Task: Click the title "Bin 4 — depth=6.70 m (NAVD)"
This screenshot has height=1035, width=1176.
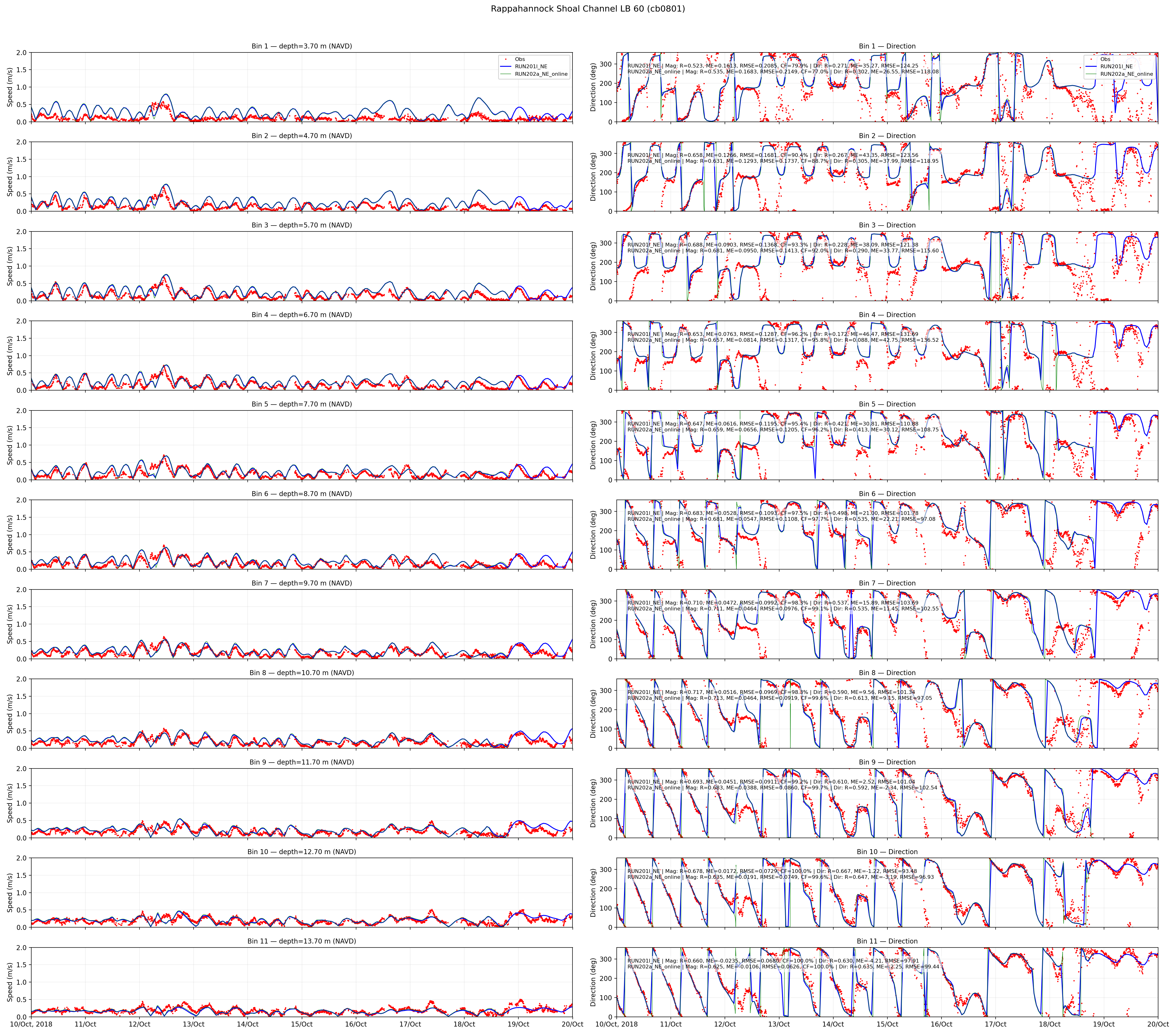Action: 302,315
